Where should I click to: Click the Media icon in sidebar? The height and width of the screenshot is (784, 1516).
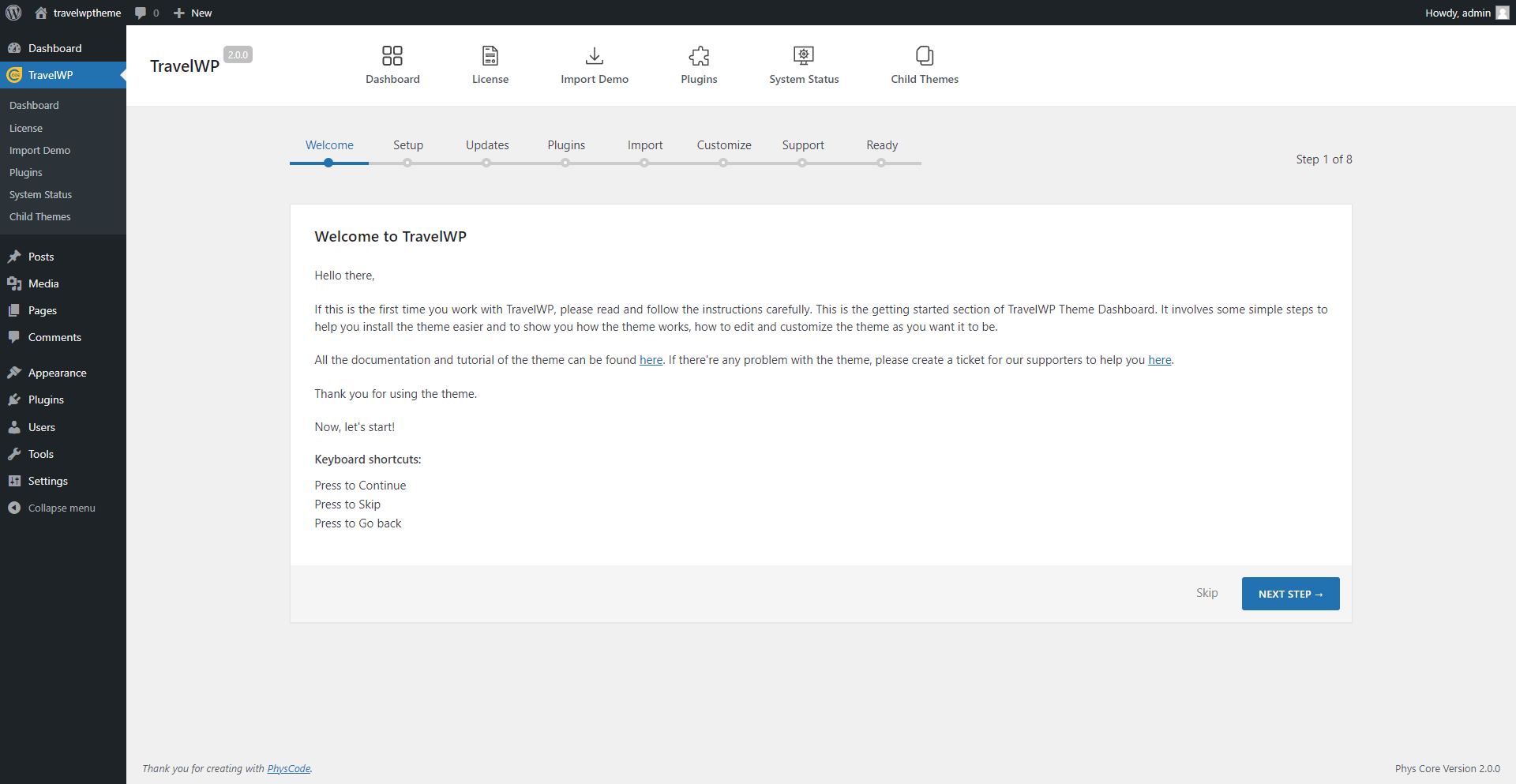[x=14, y=283]
